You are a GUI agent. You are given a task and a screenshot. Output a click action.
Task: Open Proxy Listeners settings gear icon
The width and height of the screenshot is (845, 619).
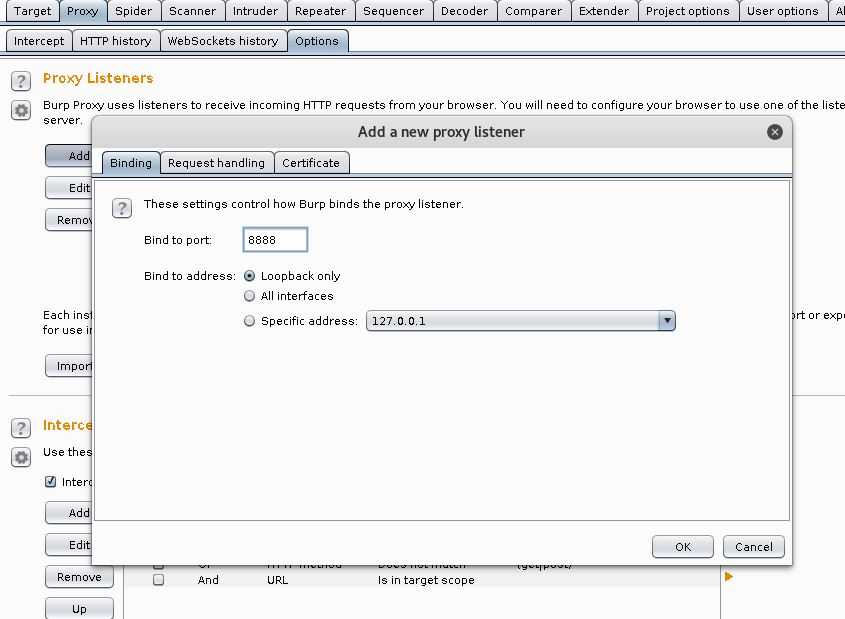(20, 111)
